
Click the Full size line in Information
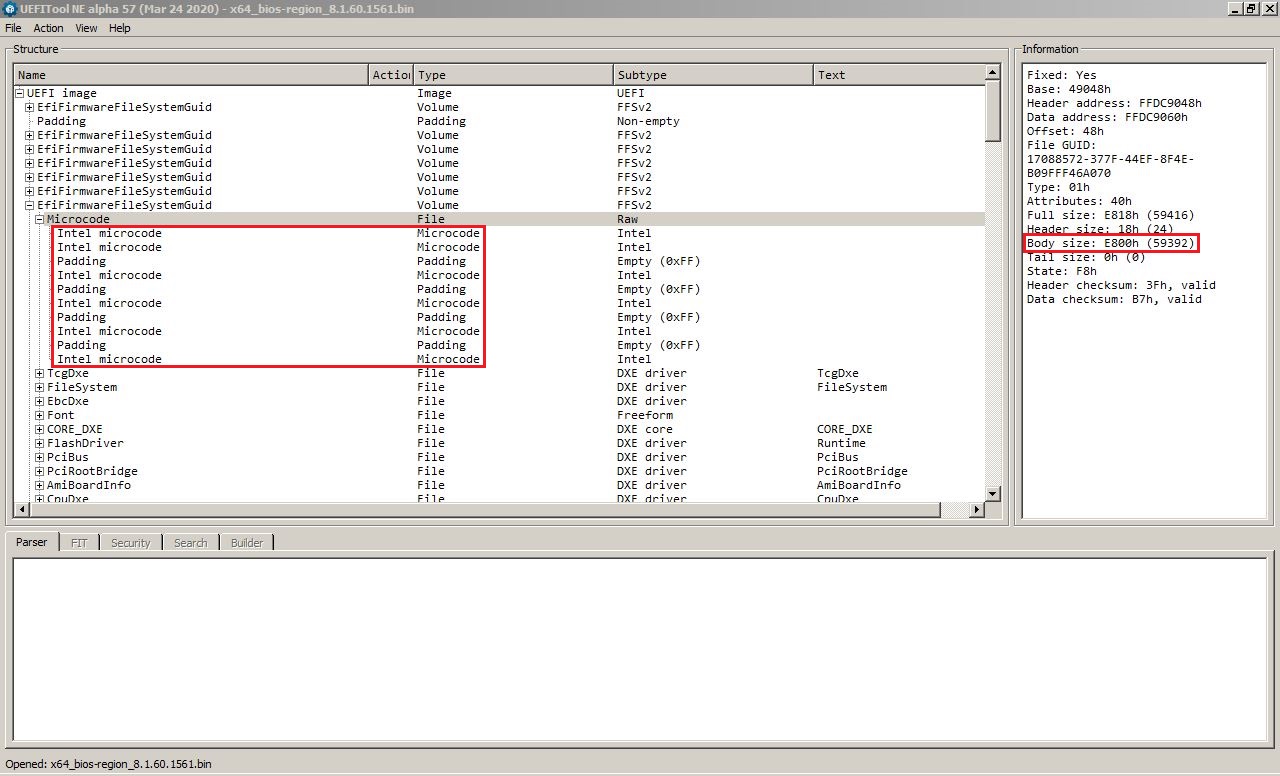coord(1110,215)
